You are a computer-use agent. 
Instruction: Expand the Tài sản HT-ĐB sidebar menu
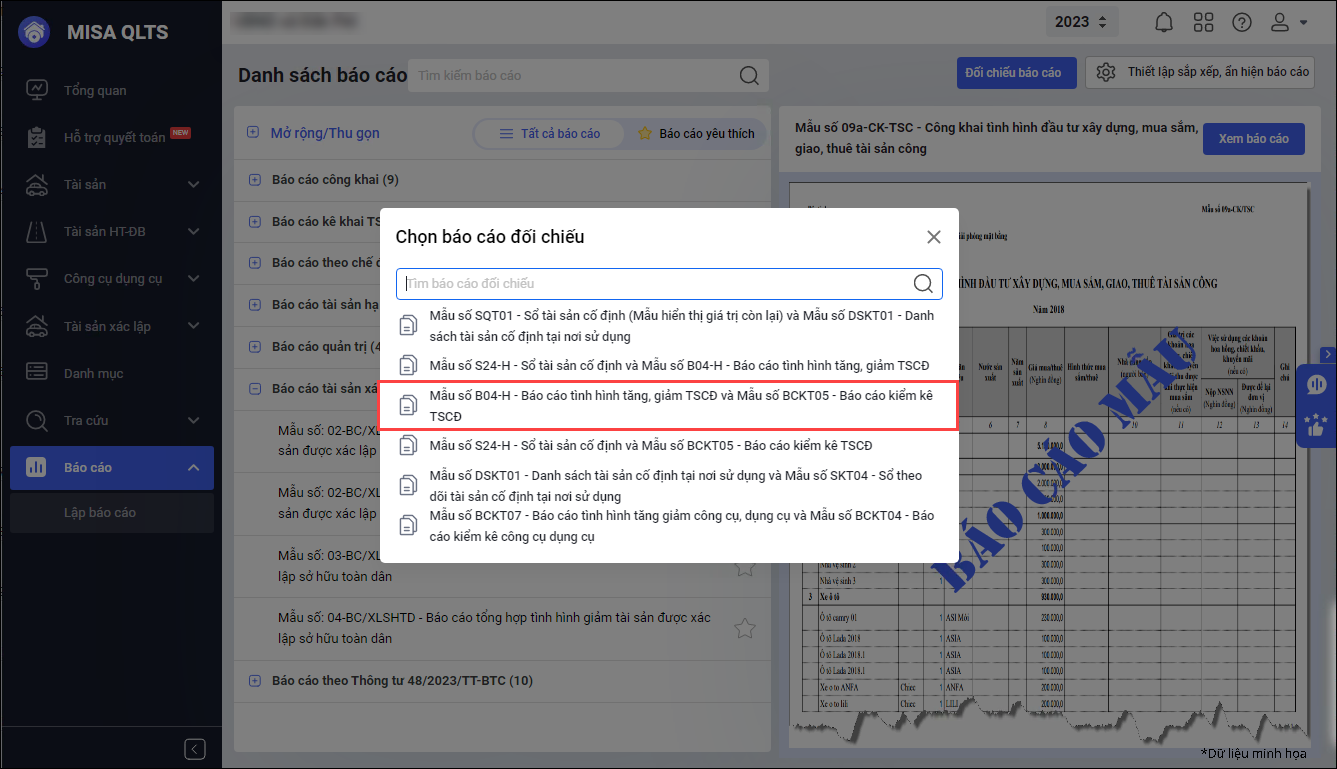pyautogui.click(x=194, y=231)
